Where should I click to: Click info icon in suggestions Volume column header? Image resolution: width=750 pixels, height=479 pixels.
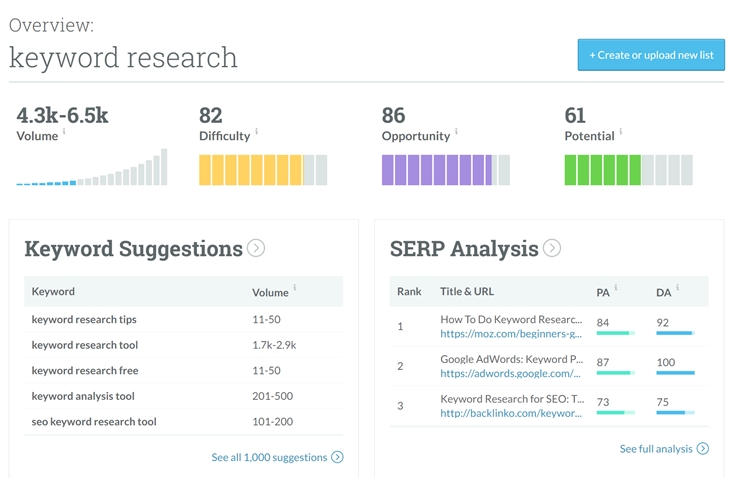point(295,288)
